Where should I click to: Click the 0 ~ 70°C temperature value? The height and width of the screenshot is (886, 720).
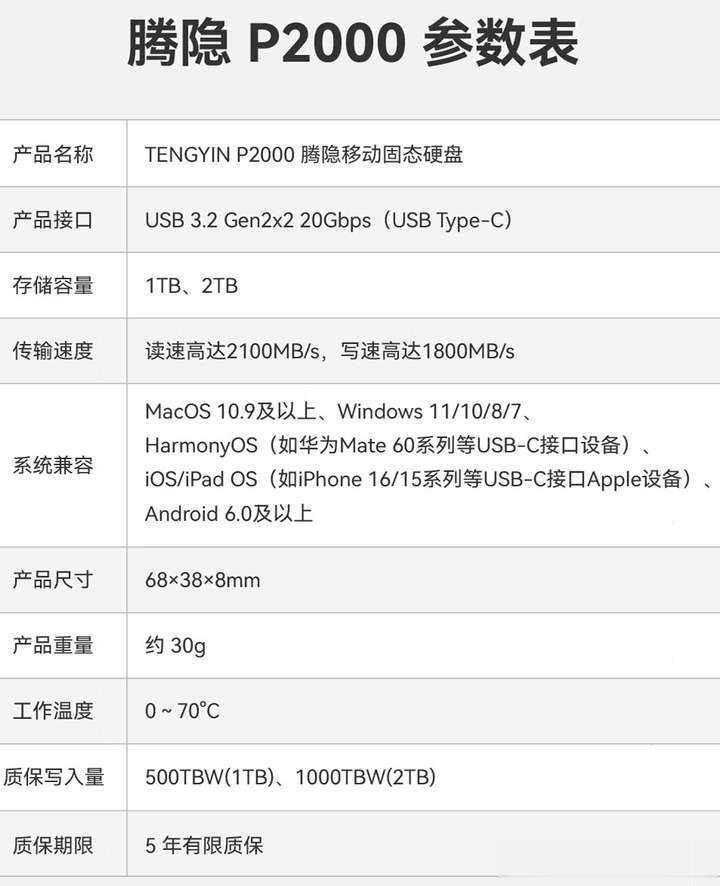pyautogui.click(x=182, y=711)
